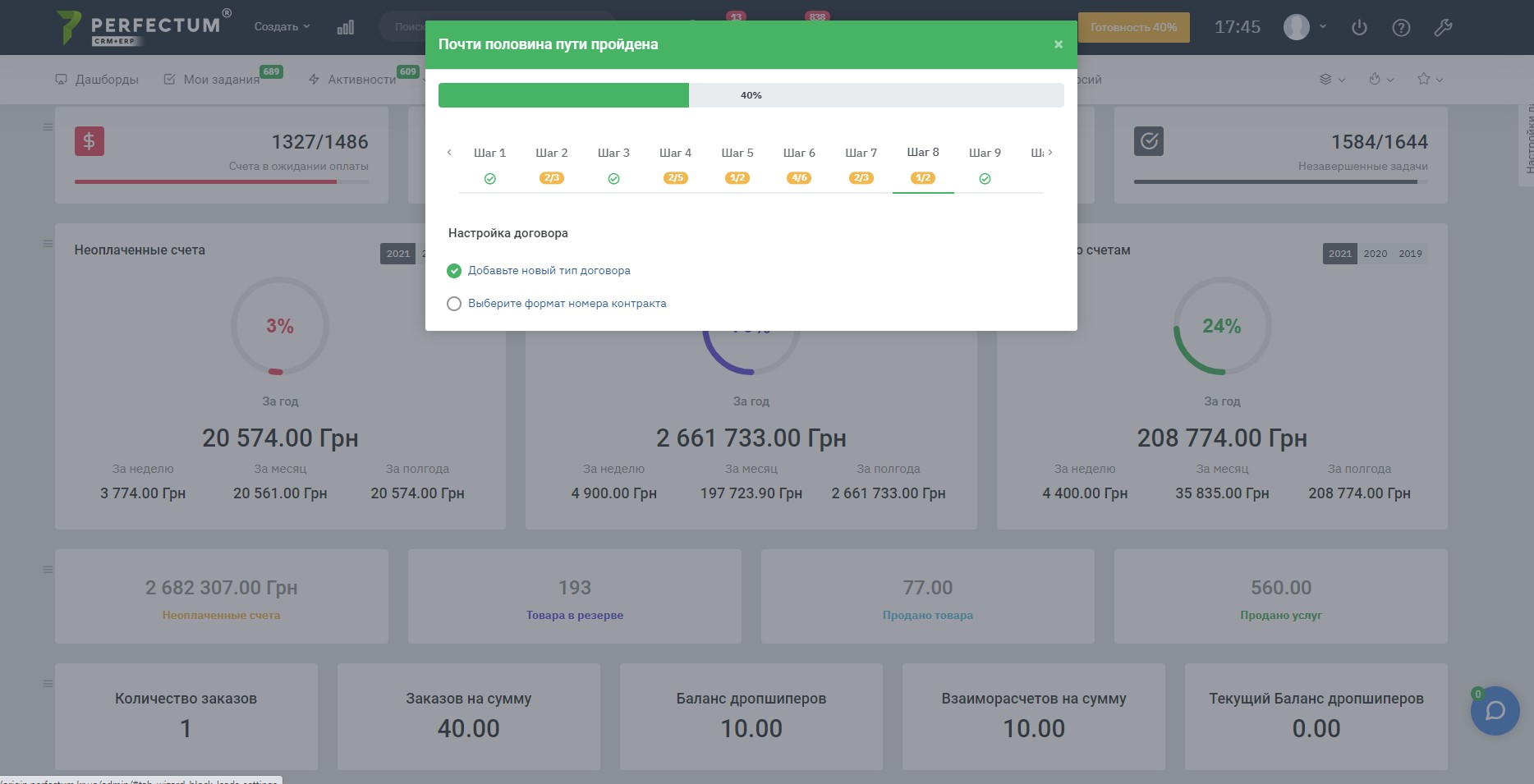Expand the layers icon dropdown
Image resolution: width=1534 pixels, height=784 pixels.
1331,79
